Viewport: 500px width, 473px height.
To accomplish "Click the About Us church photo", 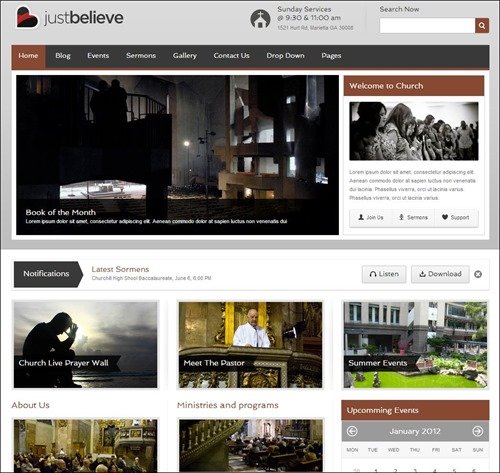I will pyautogui.click(x=85, y=446).
